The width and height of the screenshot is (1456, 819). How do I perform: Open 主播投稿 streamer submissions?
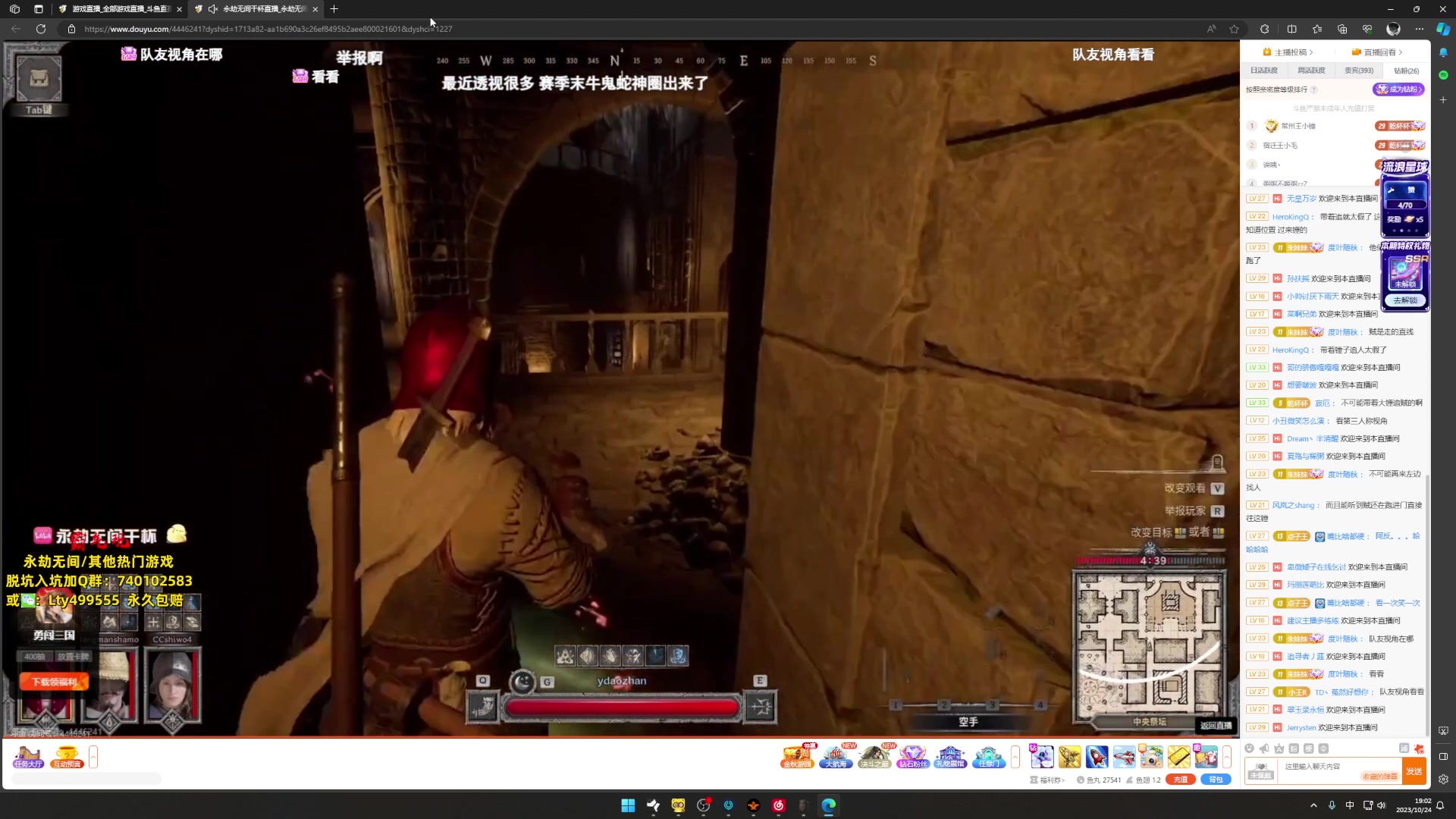pyautogui.click(x=1288, y=52)
